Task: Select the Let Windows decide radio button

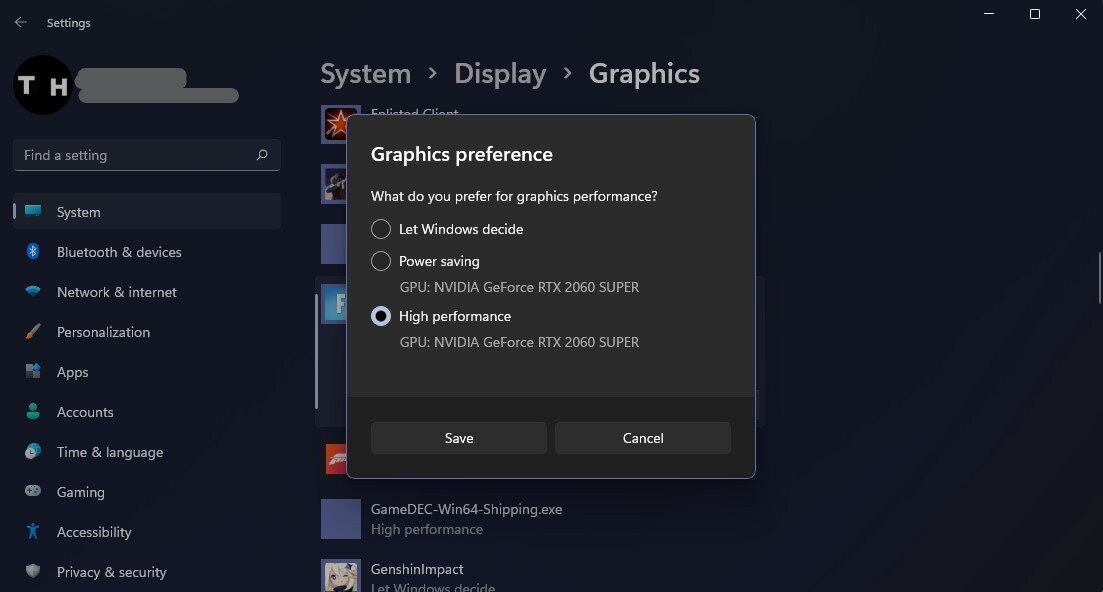Action: coord(381,229)
